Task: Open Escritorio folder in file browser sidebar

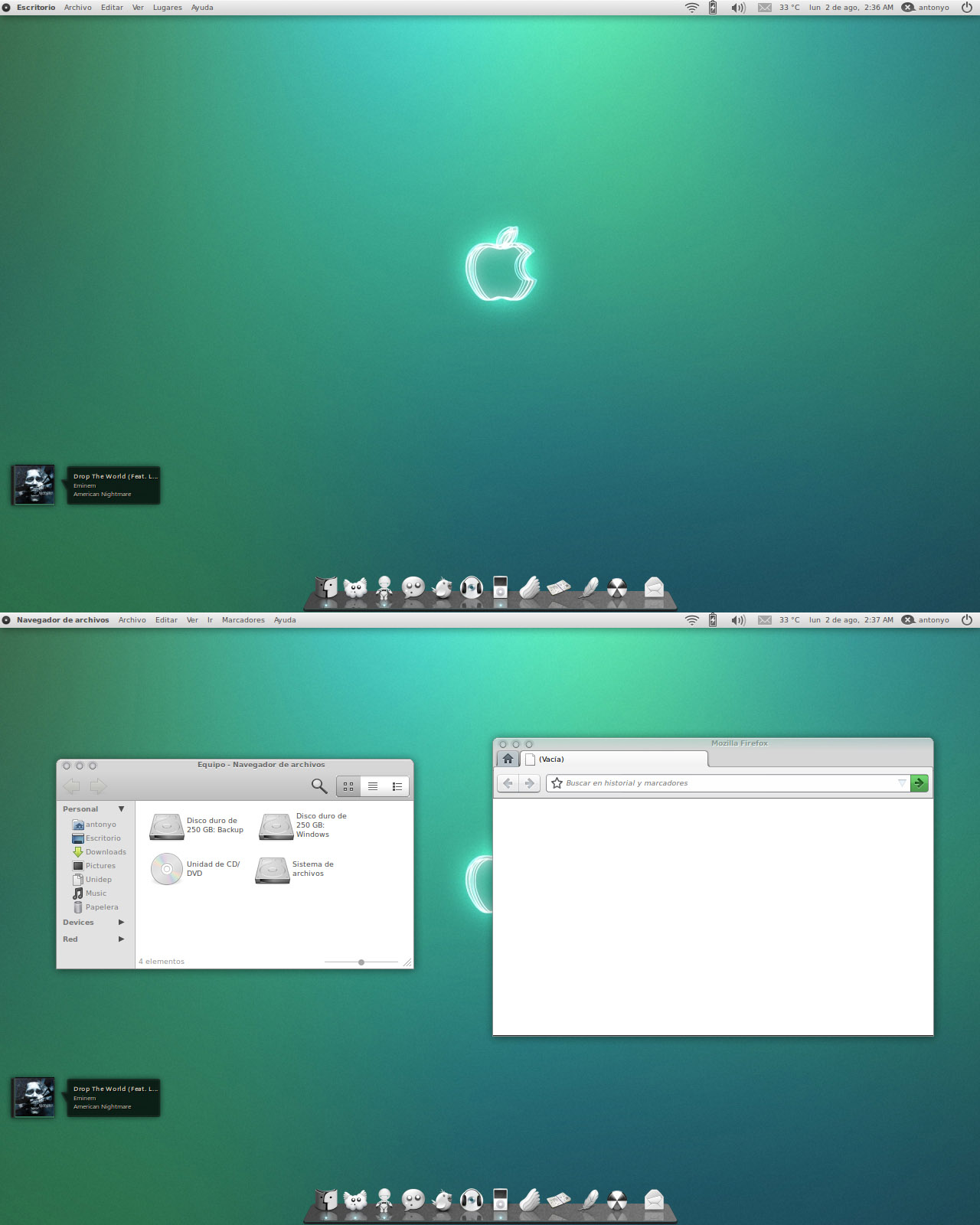Action: 96,838
